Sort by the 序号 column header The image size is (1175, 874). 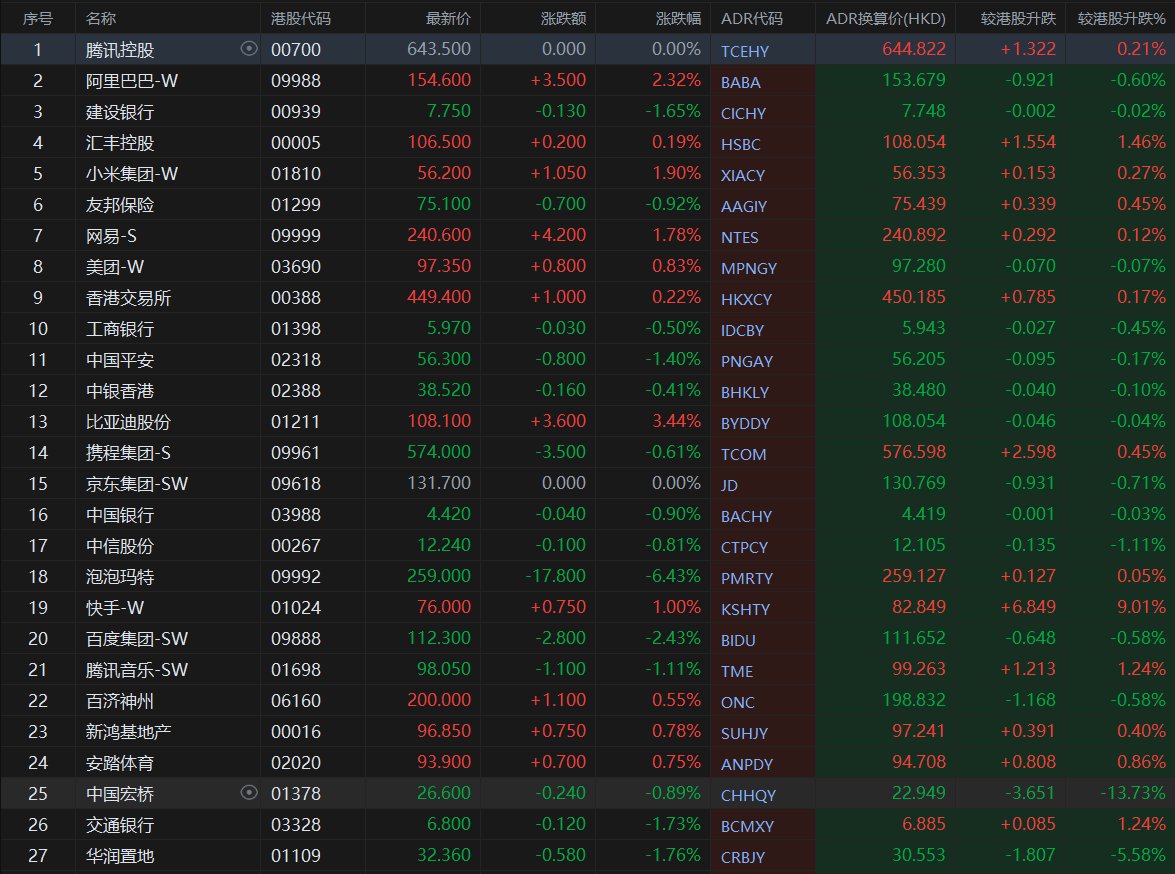37,18
